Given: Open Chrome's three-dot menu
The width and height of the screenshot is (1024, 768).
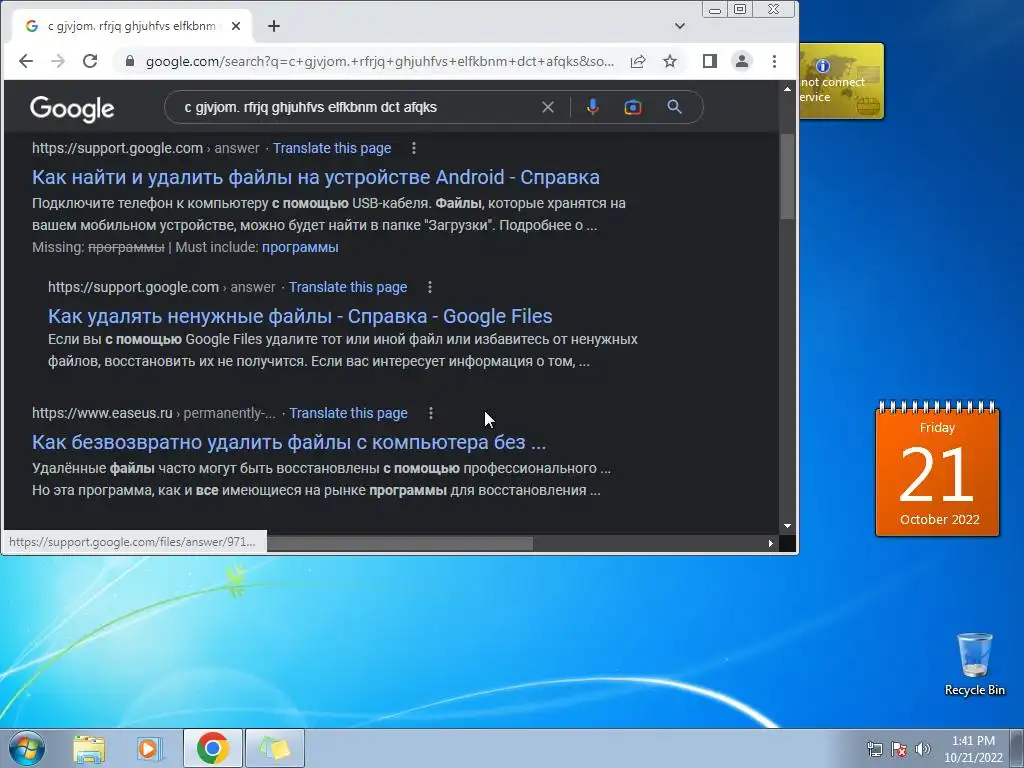Looking at the screenshot, I should (775, 61).
